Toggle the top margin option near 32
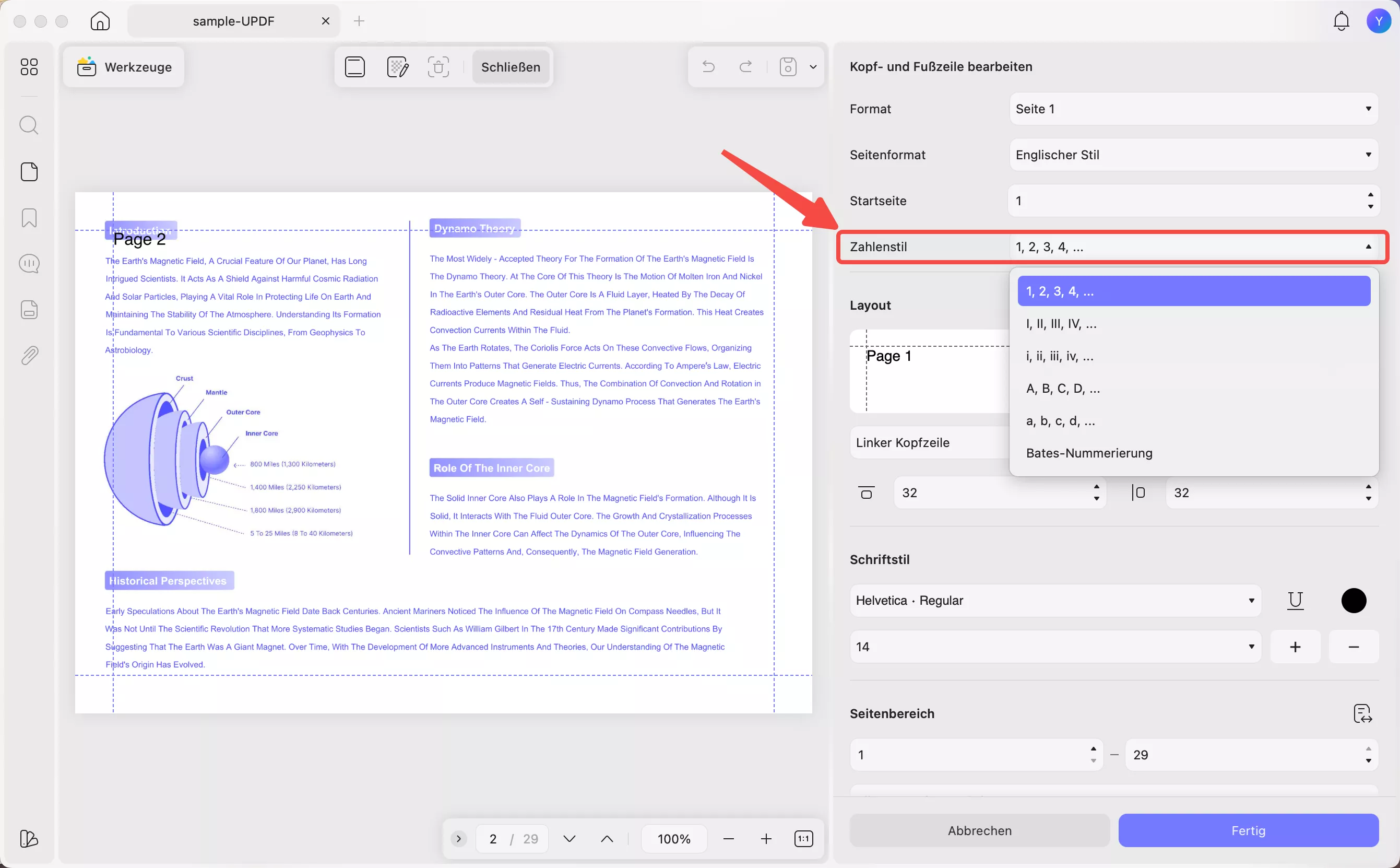The width and height of the screenshot is (1400, 868). pos(866,492)
